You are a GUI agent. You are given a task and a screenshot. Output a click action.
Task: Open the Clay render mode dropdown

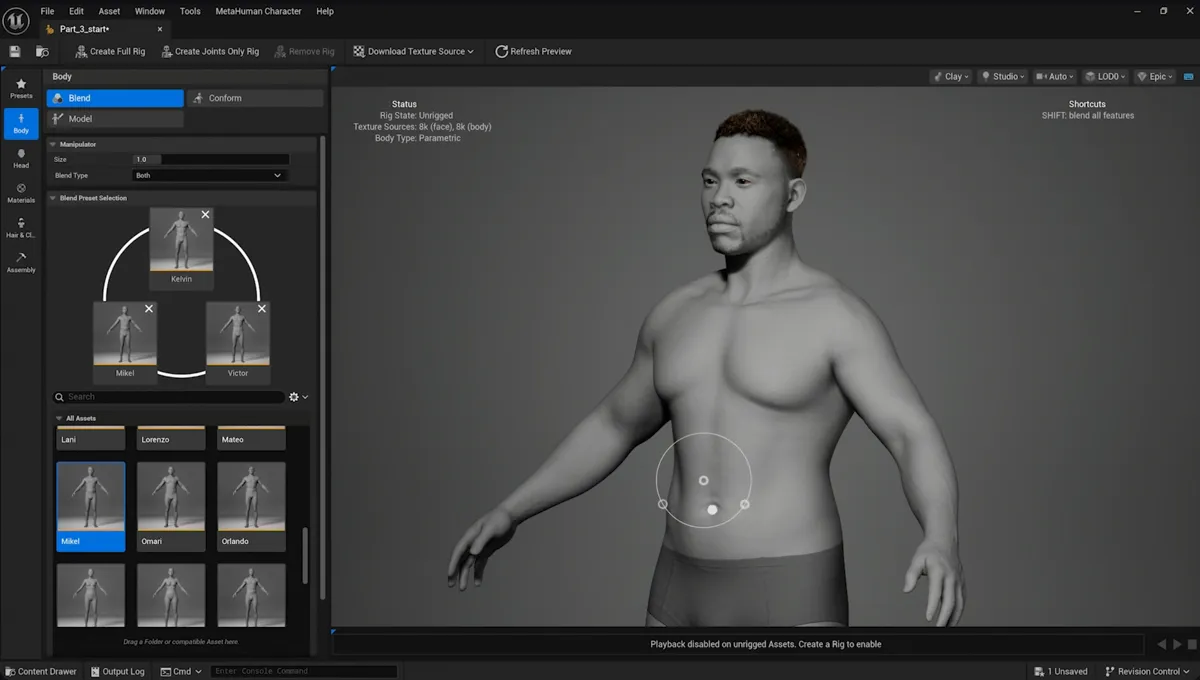coord(950,76)
